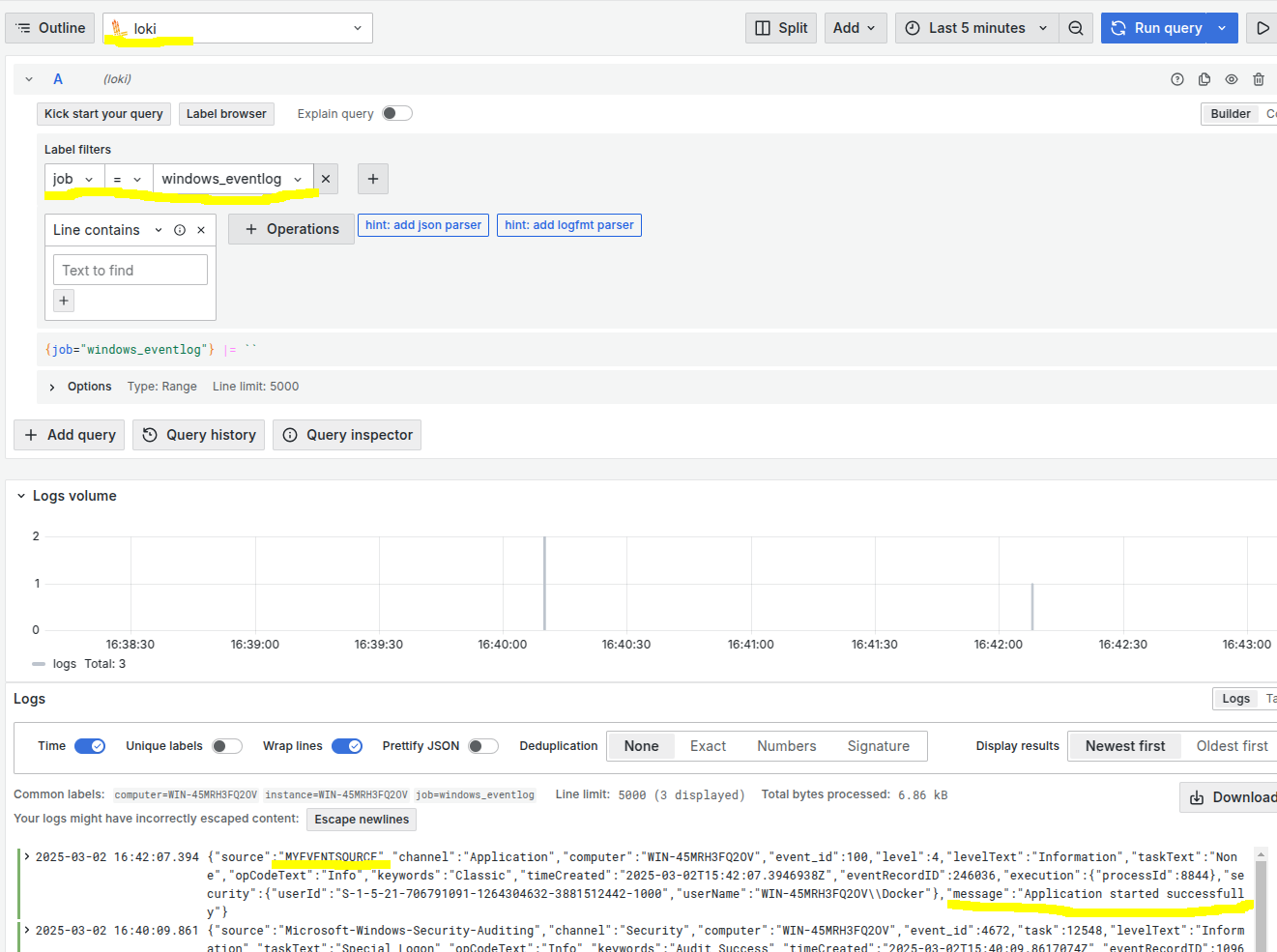
Task: Toggle the Time switch
Action: 90,746
